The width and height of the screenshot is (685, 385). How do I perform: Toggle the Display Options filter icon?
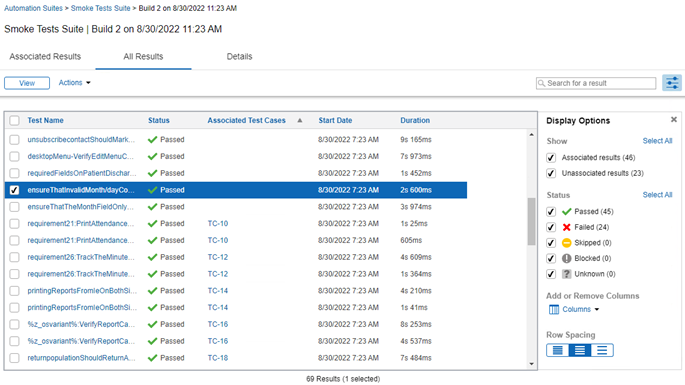(672, 83)
